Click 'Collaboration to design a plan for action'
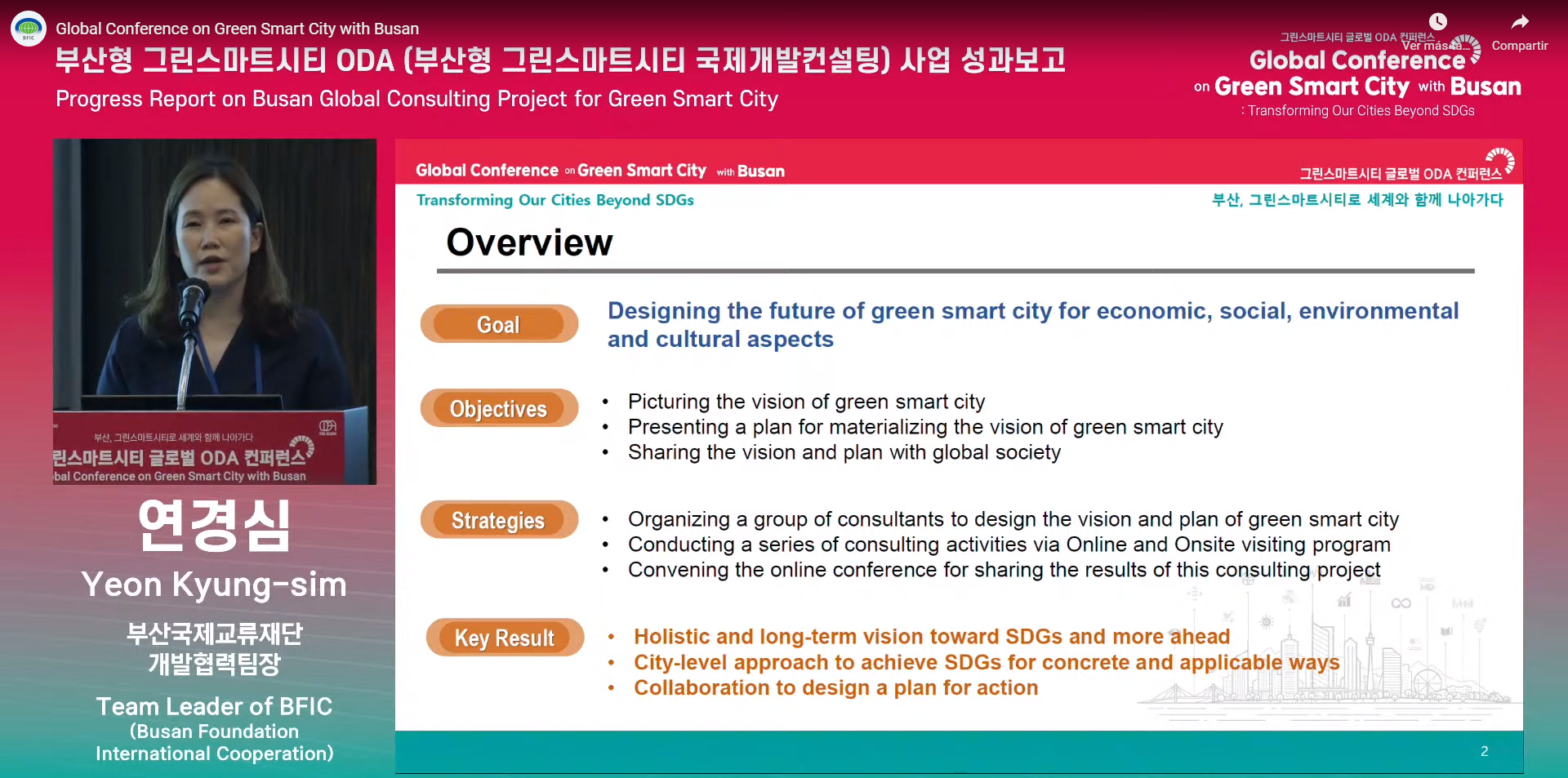 tap(836, 688)
